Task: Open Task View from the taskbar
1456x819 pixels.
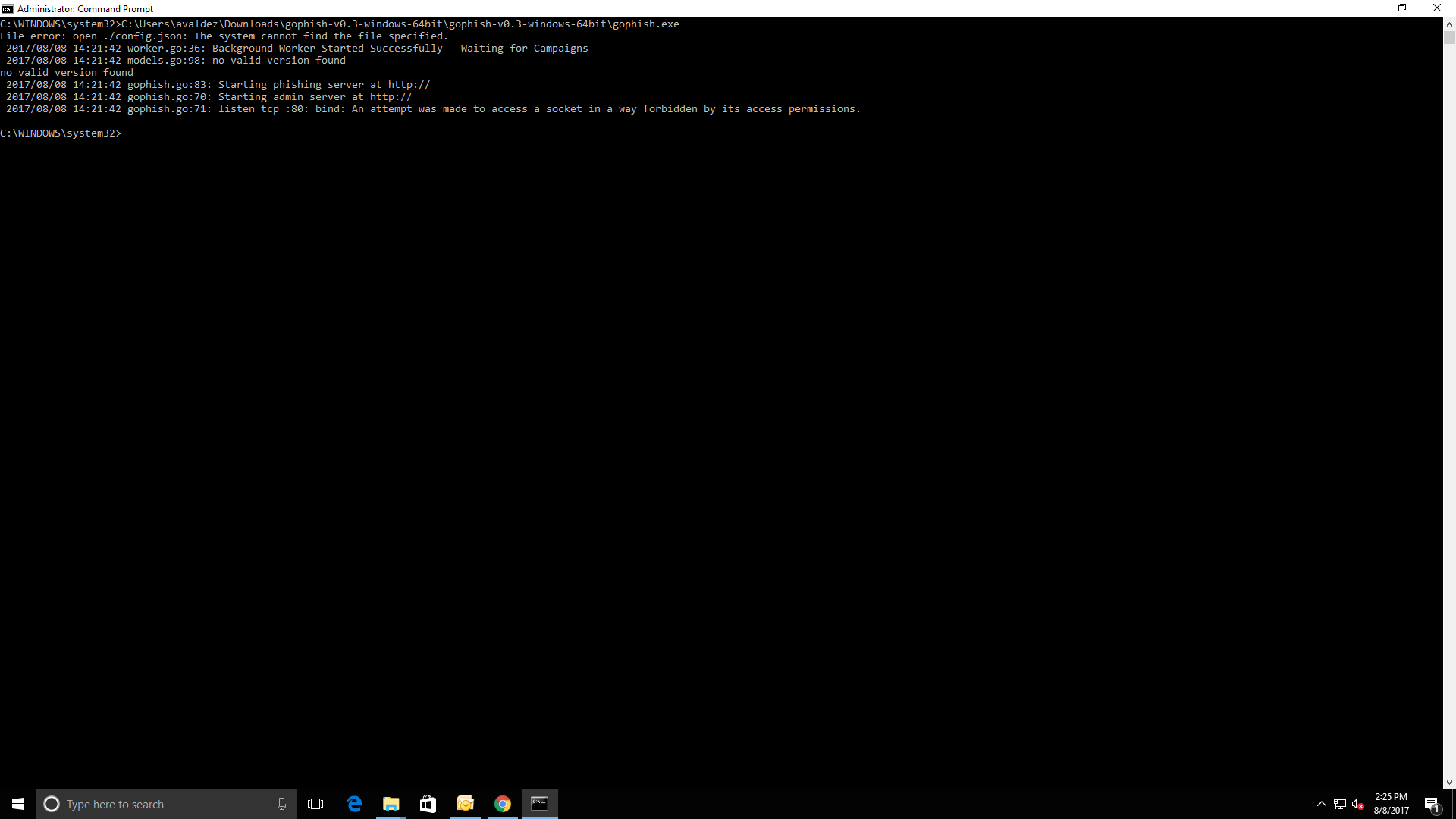Action: tap(315, 804)
